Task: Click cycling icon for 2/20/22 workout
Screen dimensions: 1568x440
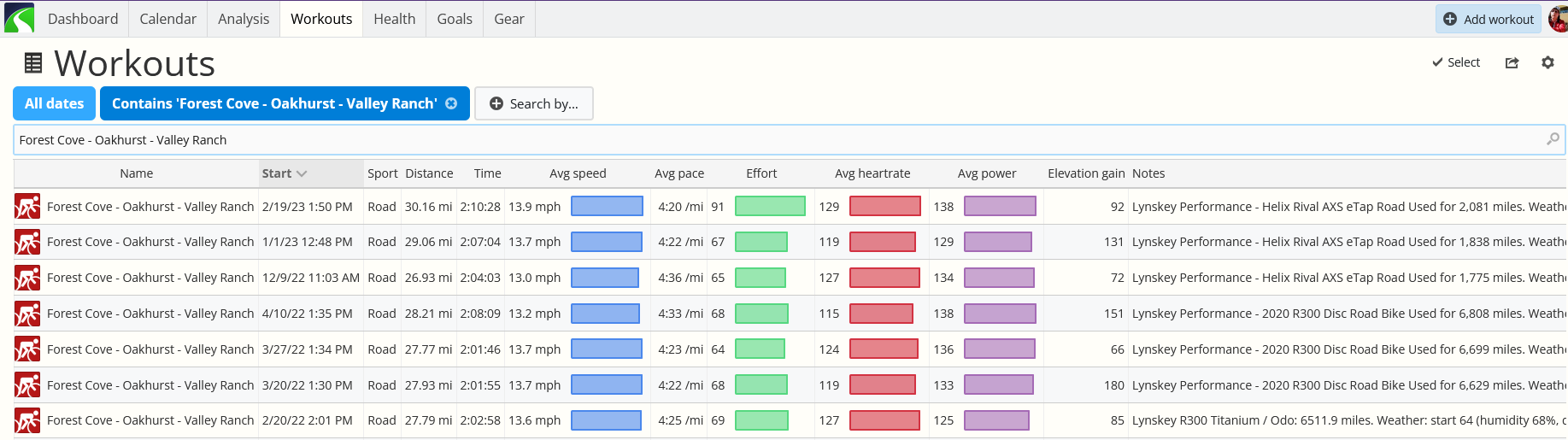Action: click(x=27, y=420)
